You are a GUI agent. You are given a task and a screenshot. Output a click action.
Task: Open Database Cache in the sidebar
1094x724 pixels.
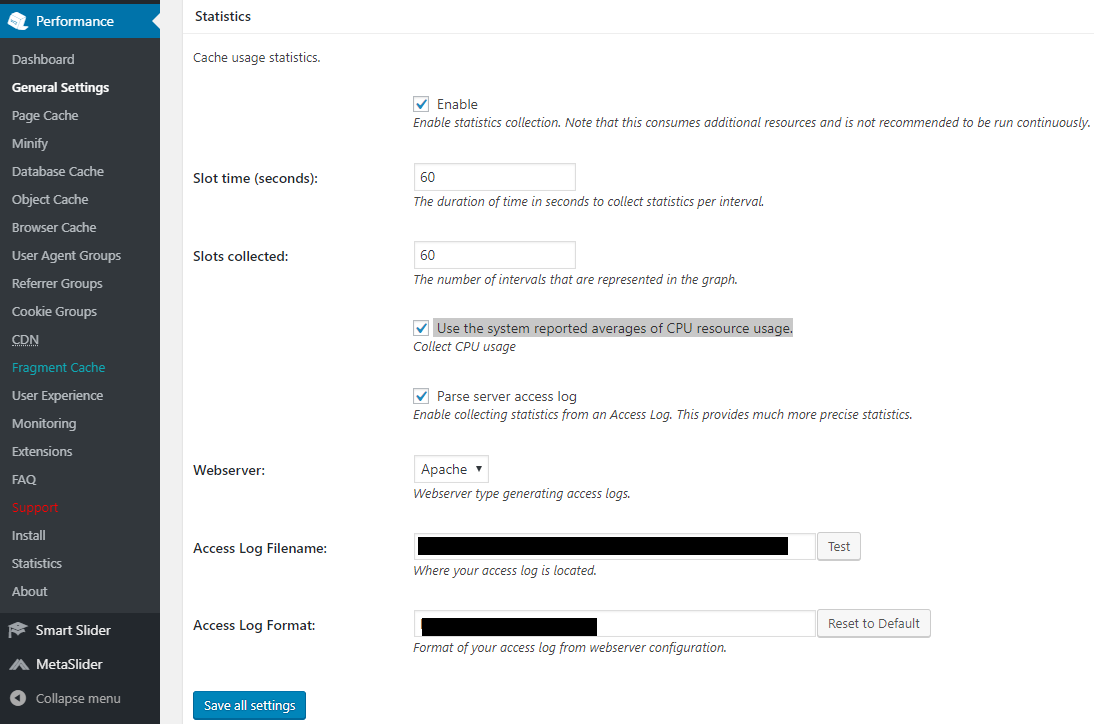(x=57, y=171)
